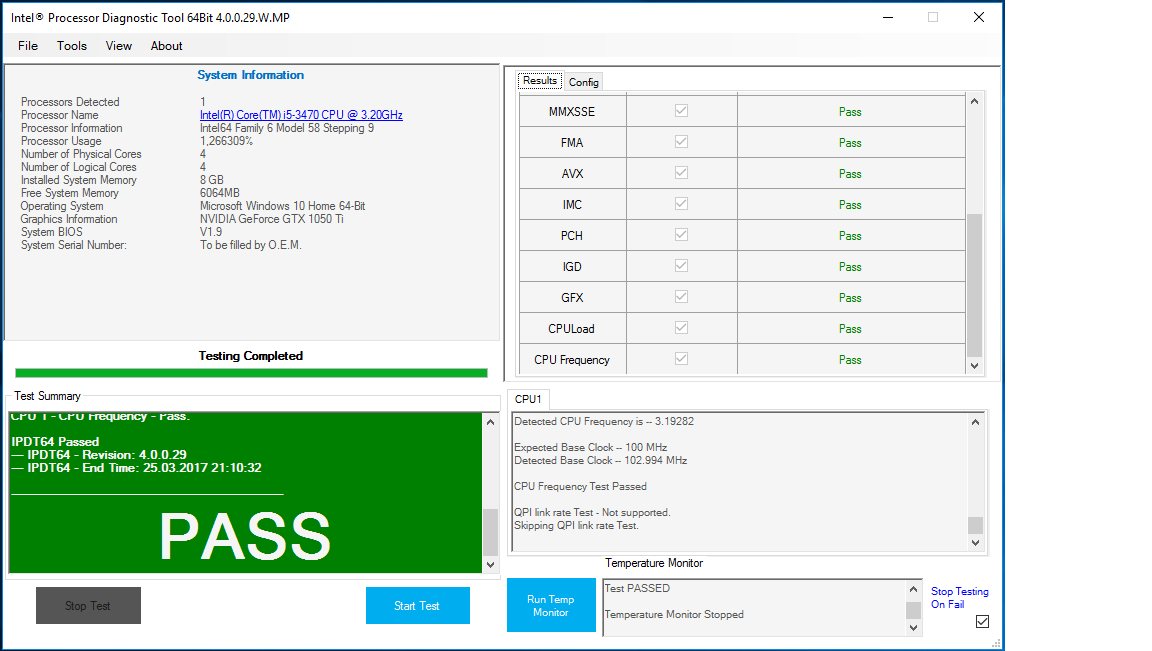Click 'Test PASSED' in Temperature Monitor box
This screenshot has width=1152, height=651.
pos(637,588)
